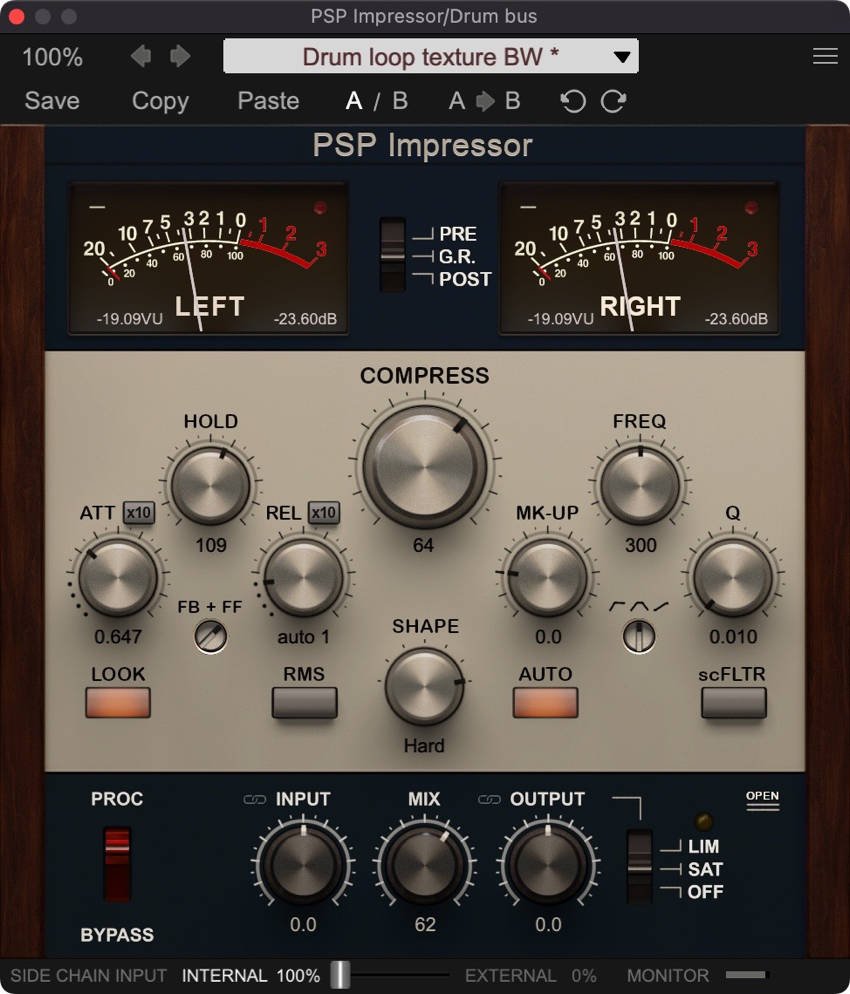Image resolution: width=850 pixels, height=994 pixels.
Task: Set meter switch to PRE
Action: click(457, 234)
